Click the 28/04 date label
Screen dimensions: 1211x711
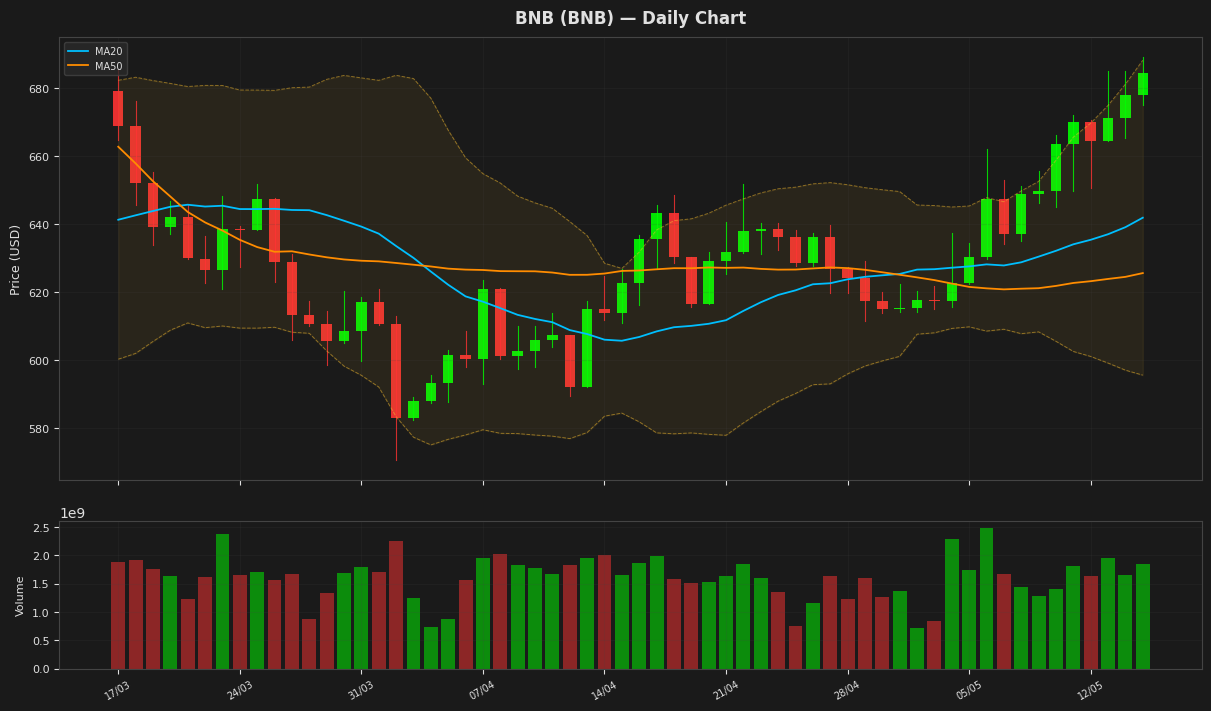tap(847, 690)
